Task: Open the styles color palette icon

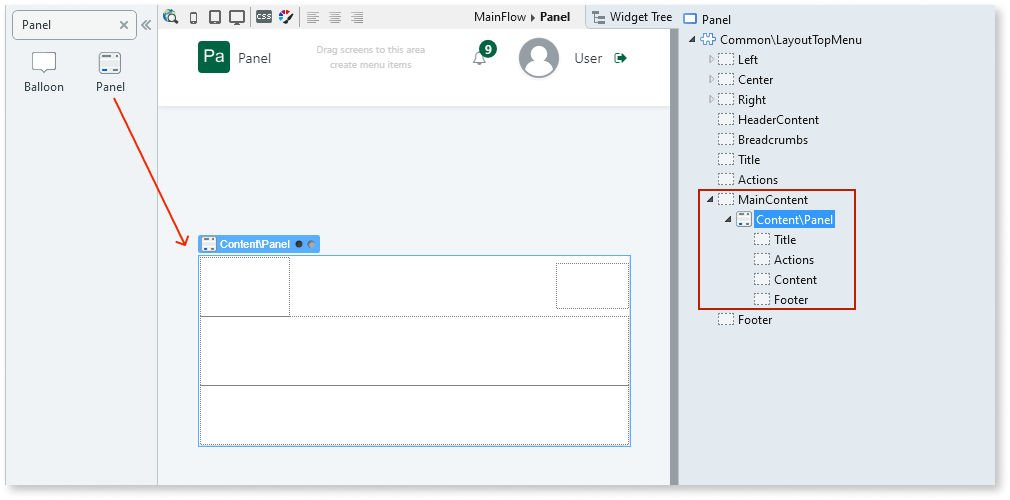Action: pyautogui.click(x=285, y=17)
